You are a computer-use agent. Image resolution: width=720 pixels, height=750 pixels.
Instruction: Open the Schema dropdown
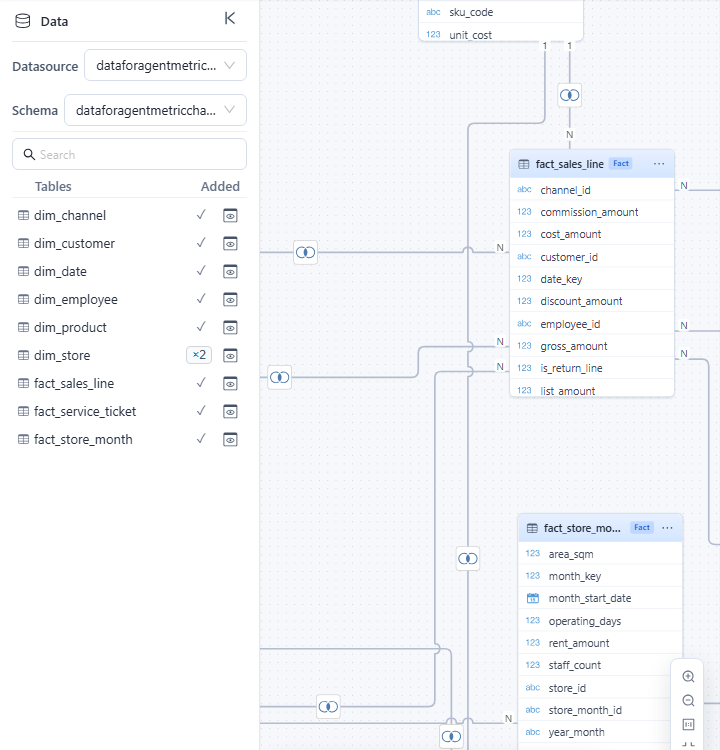click(155, 110)
